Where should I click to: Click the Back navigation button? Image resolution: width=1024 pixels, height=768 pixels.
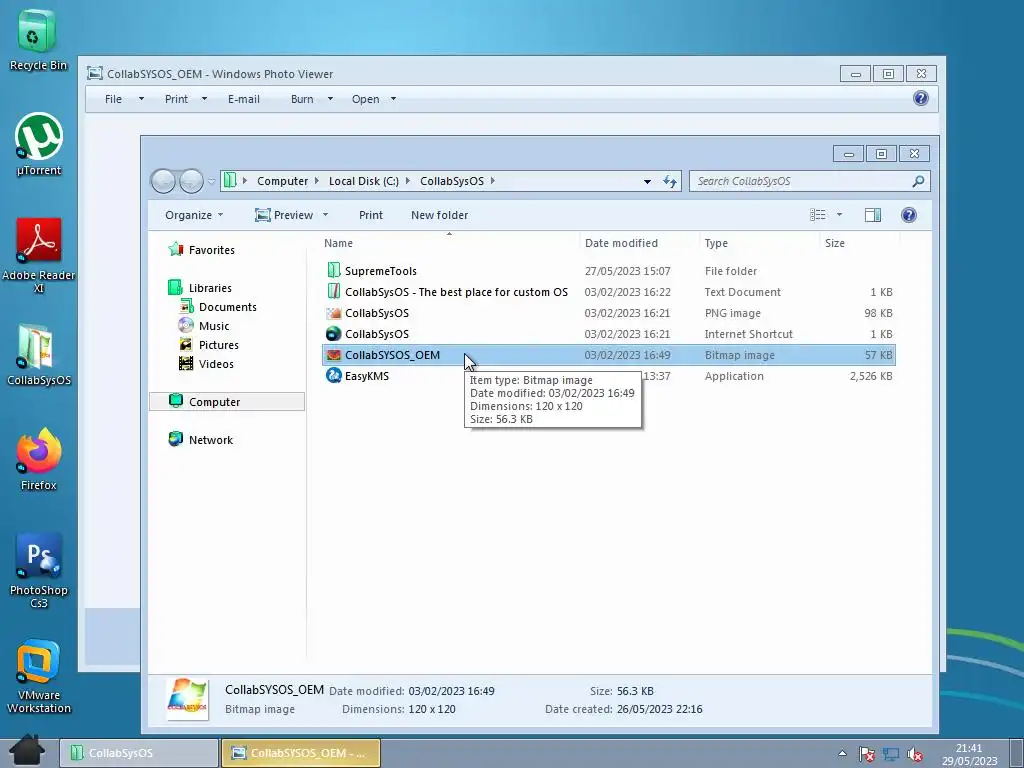pyautogui.click(x=163, y=181)
